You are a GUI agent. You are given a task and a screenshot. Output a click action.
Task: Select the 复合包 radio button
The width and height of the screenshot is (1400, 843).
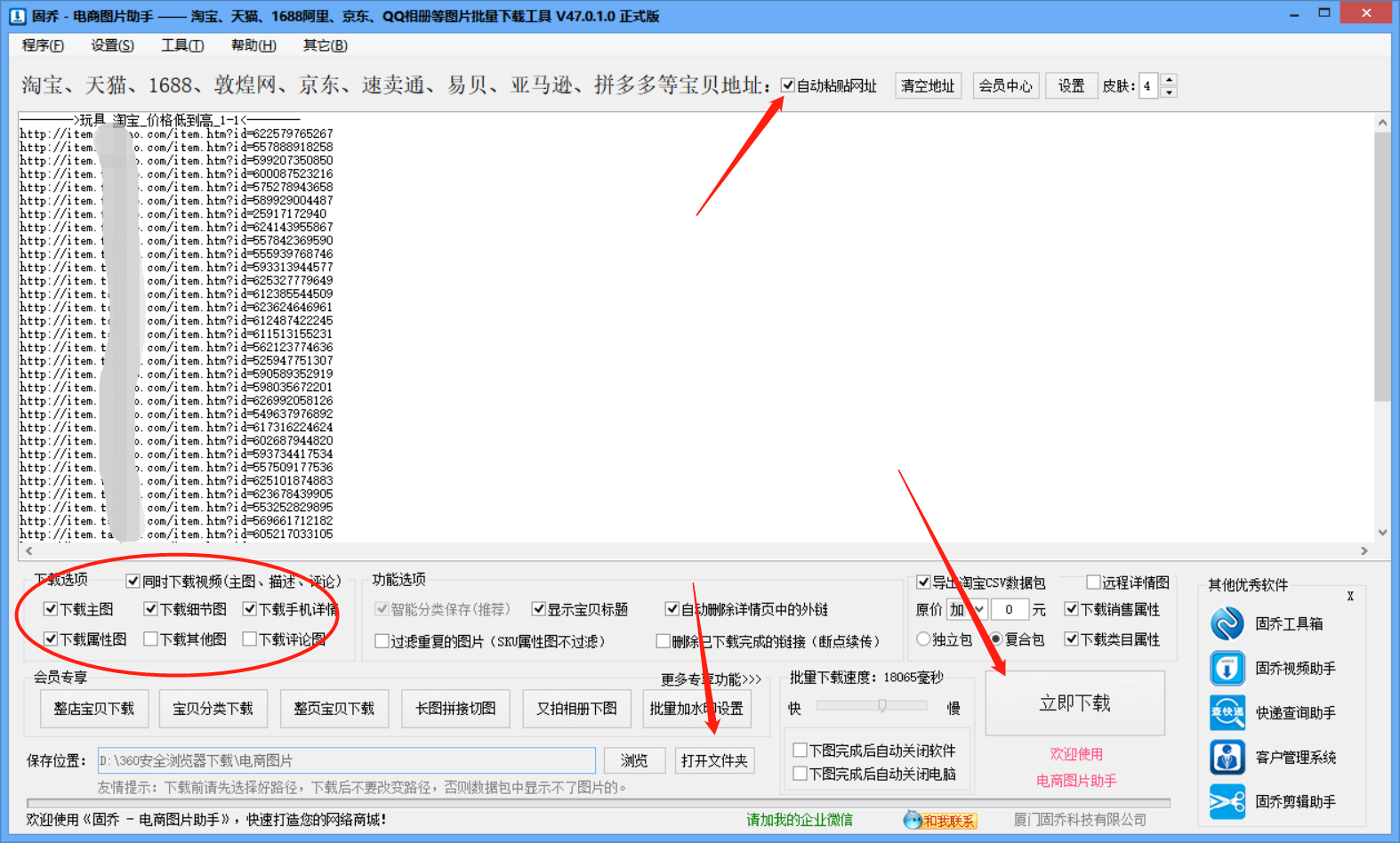(x=996, y=639)
